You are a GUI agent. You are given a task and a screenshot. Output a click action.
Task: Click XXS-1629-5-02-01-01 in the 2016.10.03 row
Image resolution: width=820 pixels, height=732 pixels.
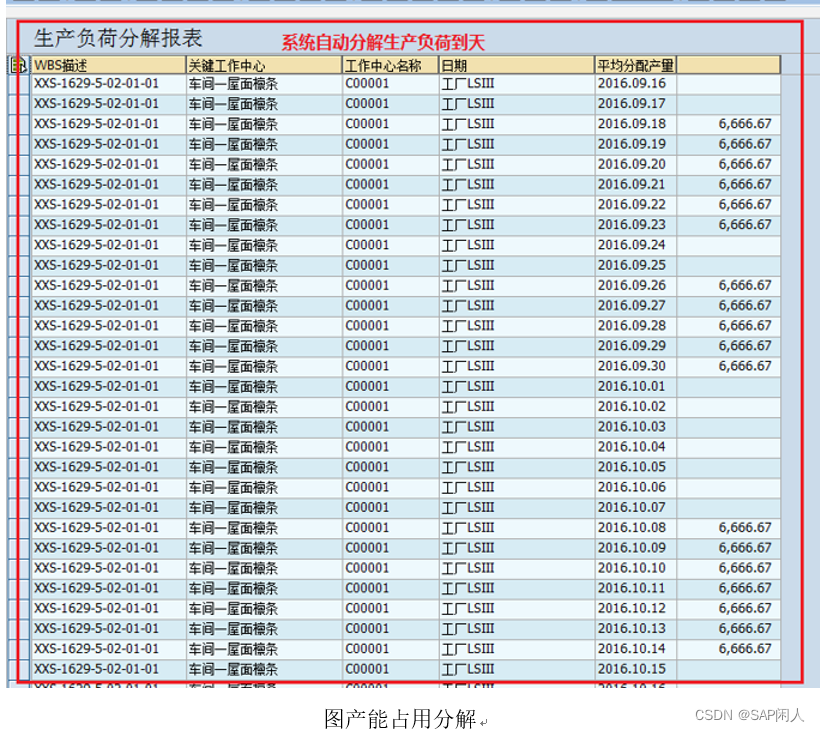(96, 427)
